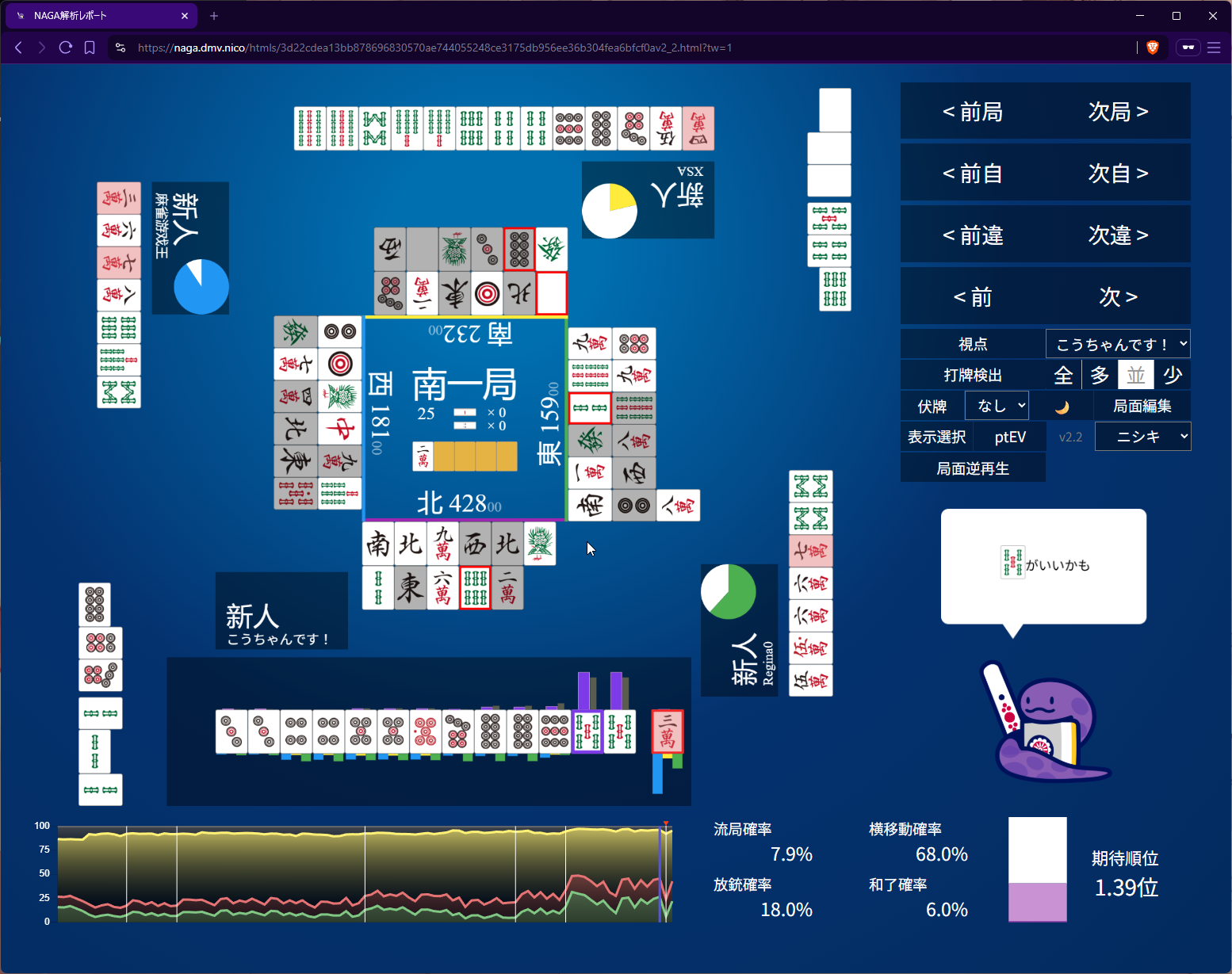Set discard detection level to 少
This screenshot has height=974, width=1232.
coord(1173,375)
